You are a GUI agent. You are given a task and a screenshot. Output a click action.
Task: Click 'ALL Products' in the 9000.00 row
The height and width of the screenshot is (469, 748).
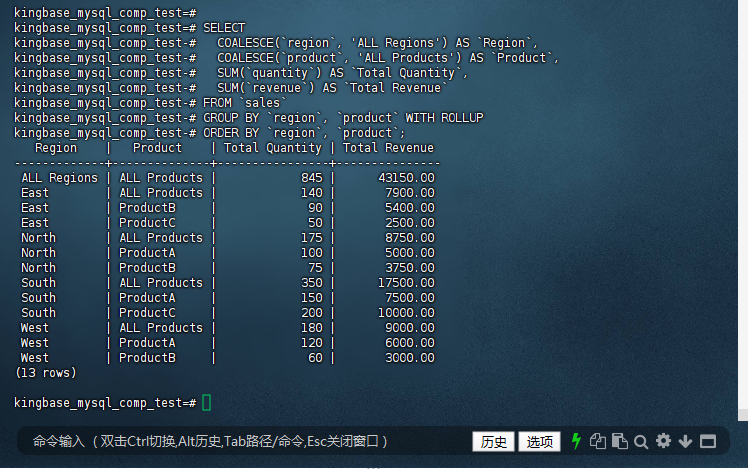coord(161,328)
